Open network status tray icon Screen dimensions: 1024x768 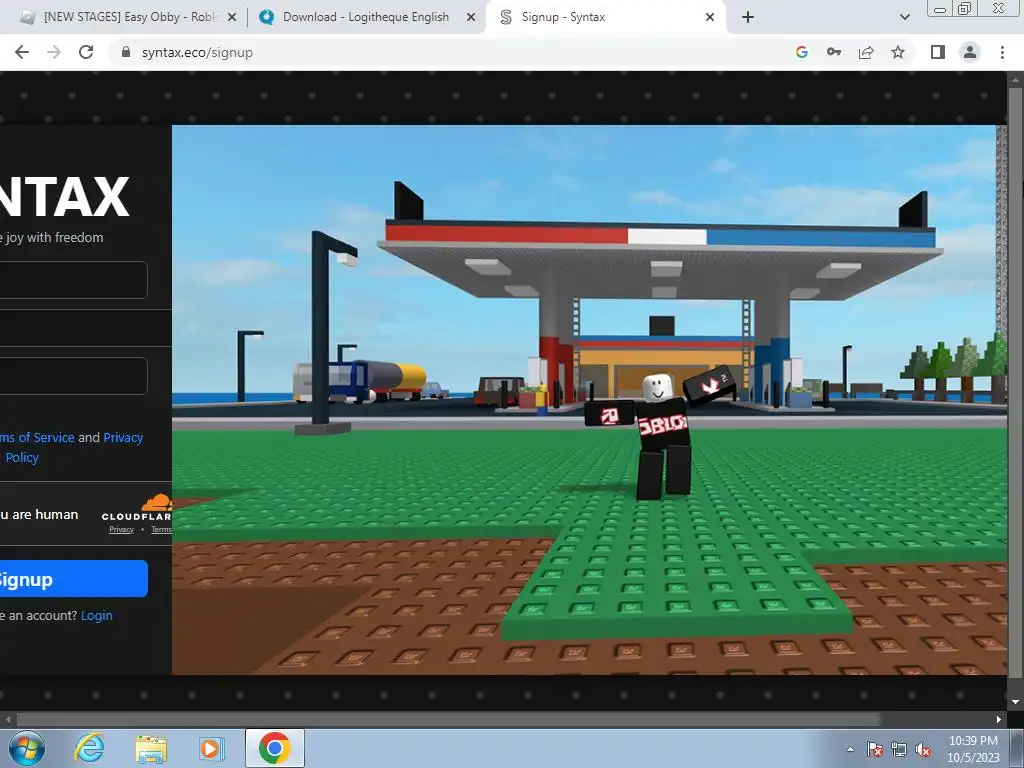pyautogui.click(x=899, y=749)
